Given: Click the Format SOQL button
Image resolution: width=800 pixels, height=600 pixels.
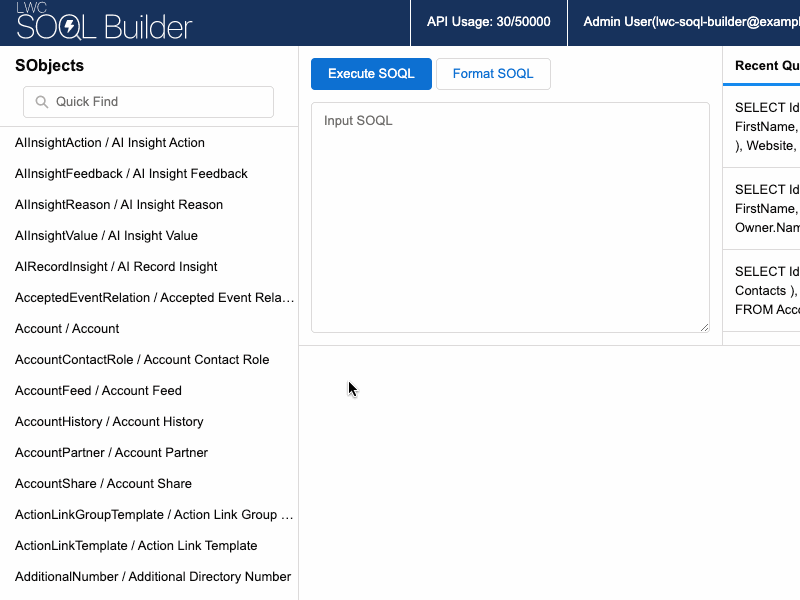Looking at the screenshot, I should point(493,73).
